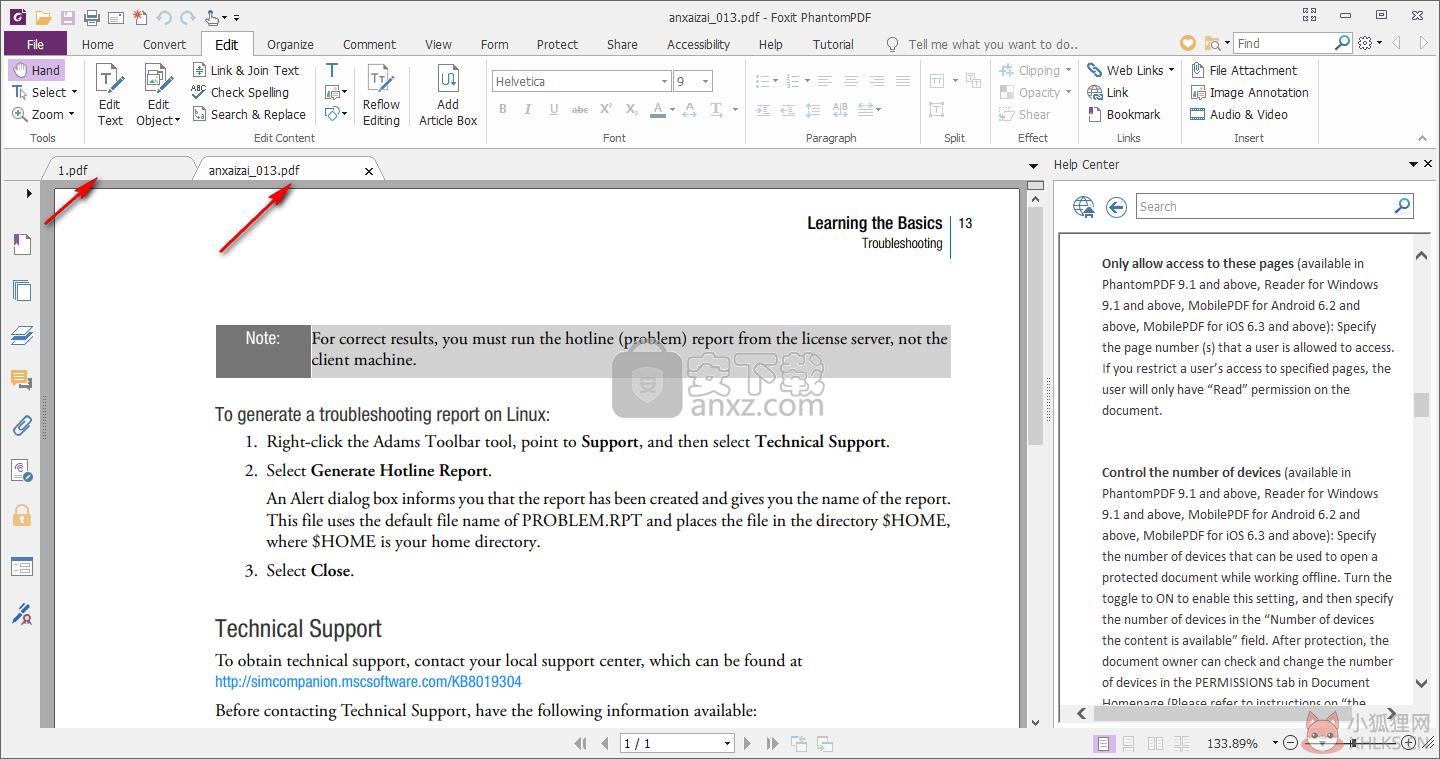
Task: Open the attachments paperclip panel in sidebar
Action: tap(21, 425)
